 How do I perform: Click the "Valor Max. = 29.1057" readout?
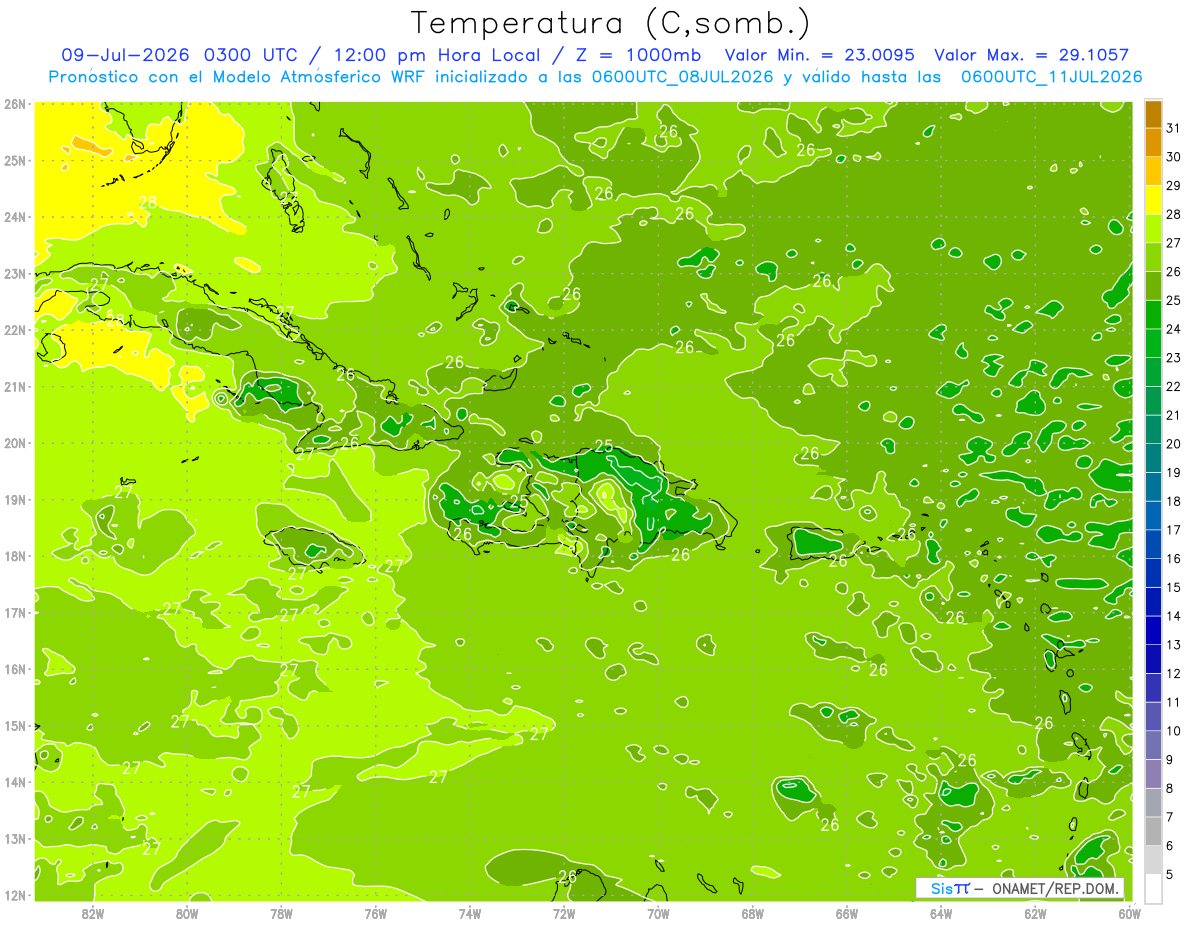(x=1031, y=55)
